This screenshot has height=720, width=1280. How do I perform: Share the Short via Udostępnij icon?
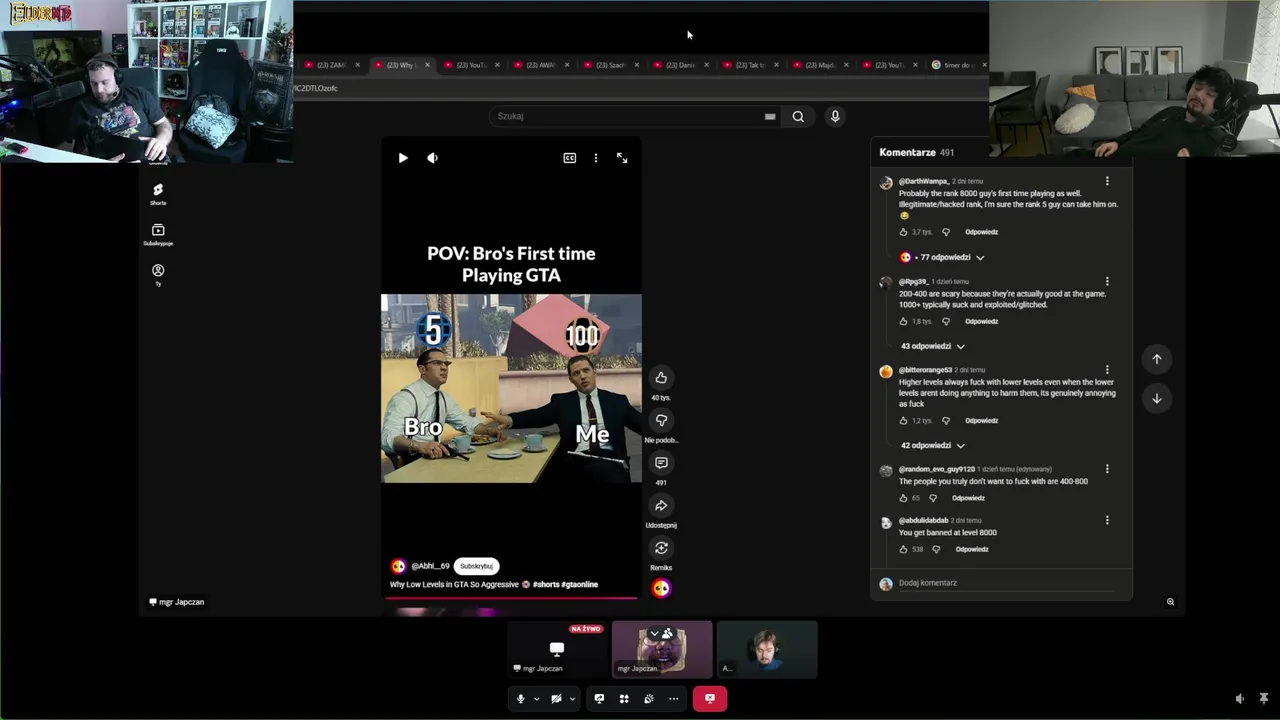661,505
